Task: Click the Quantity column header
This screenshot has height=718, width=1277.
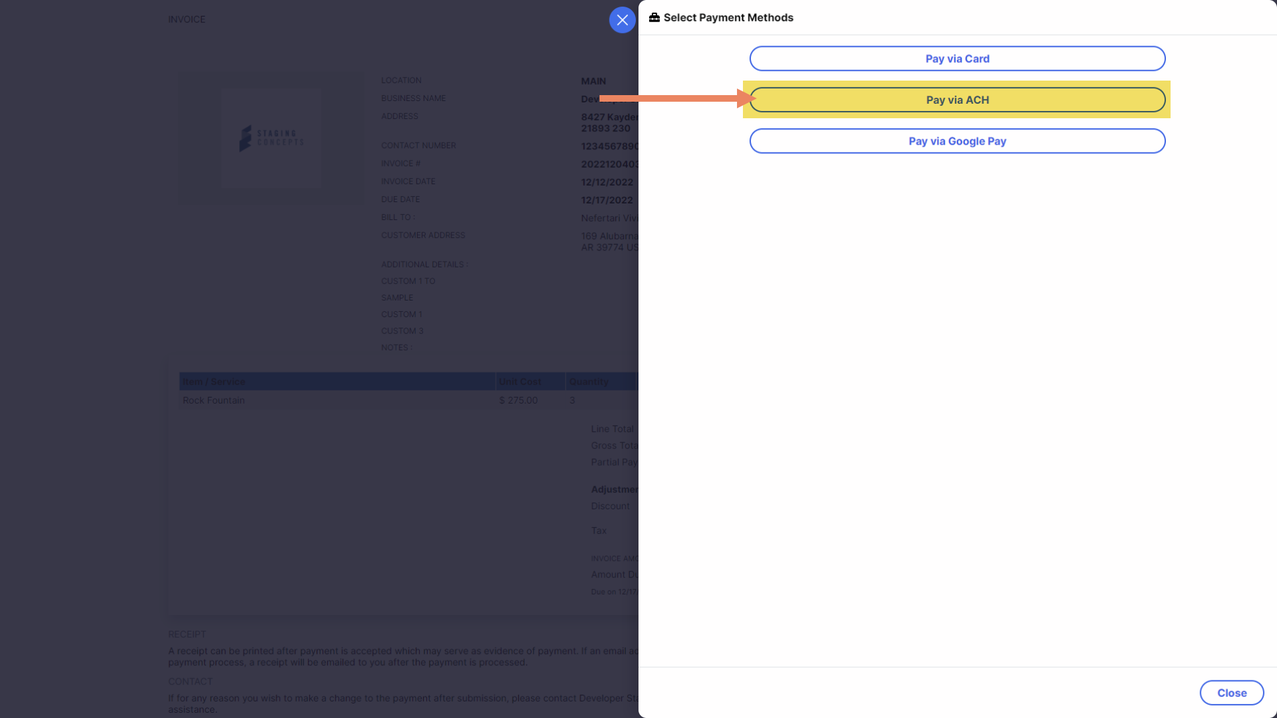Action: click(588, 381)
